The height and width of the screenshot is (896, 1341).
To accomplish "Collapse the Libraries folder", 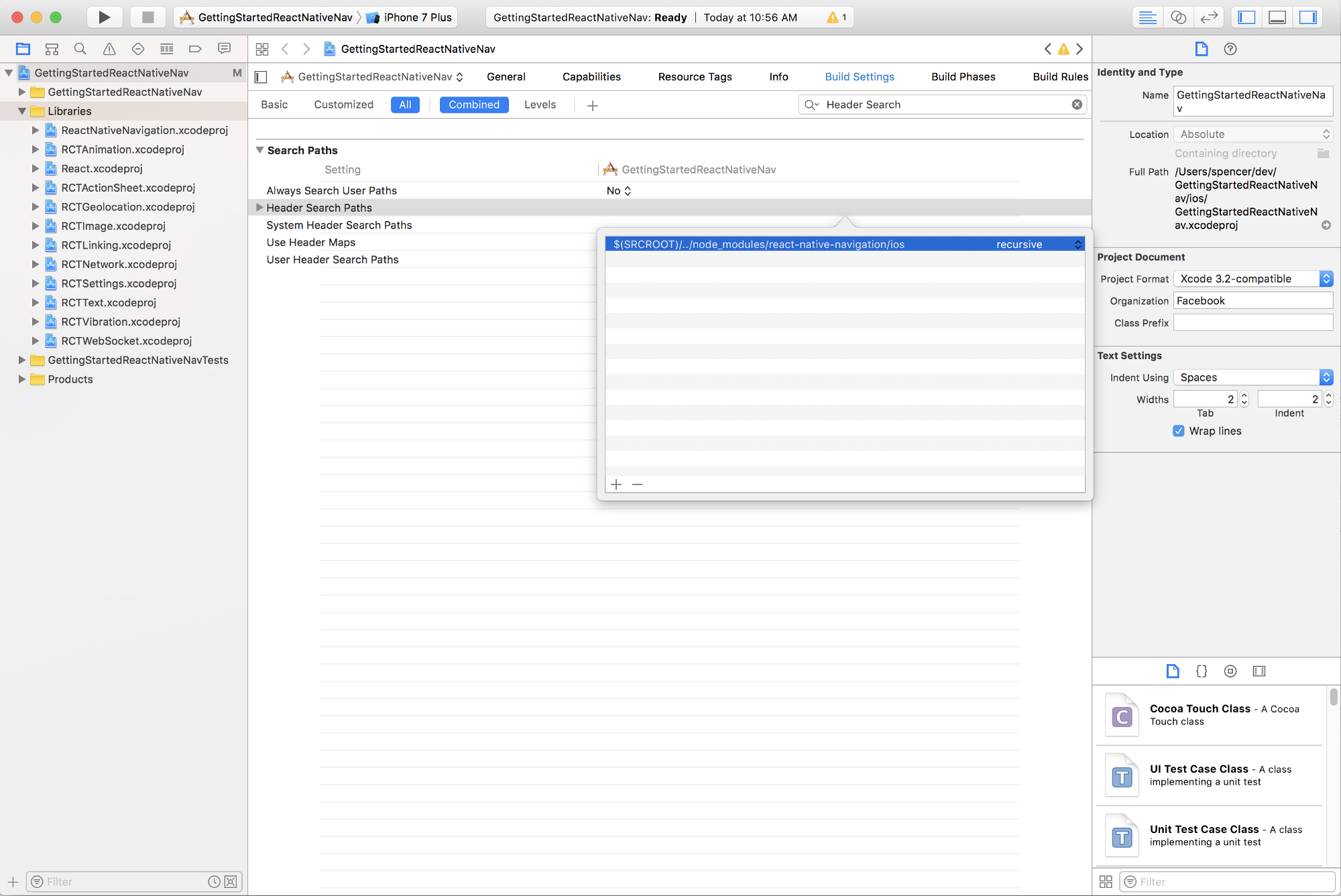I will [x=22, y=111].
